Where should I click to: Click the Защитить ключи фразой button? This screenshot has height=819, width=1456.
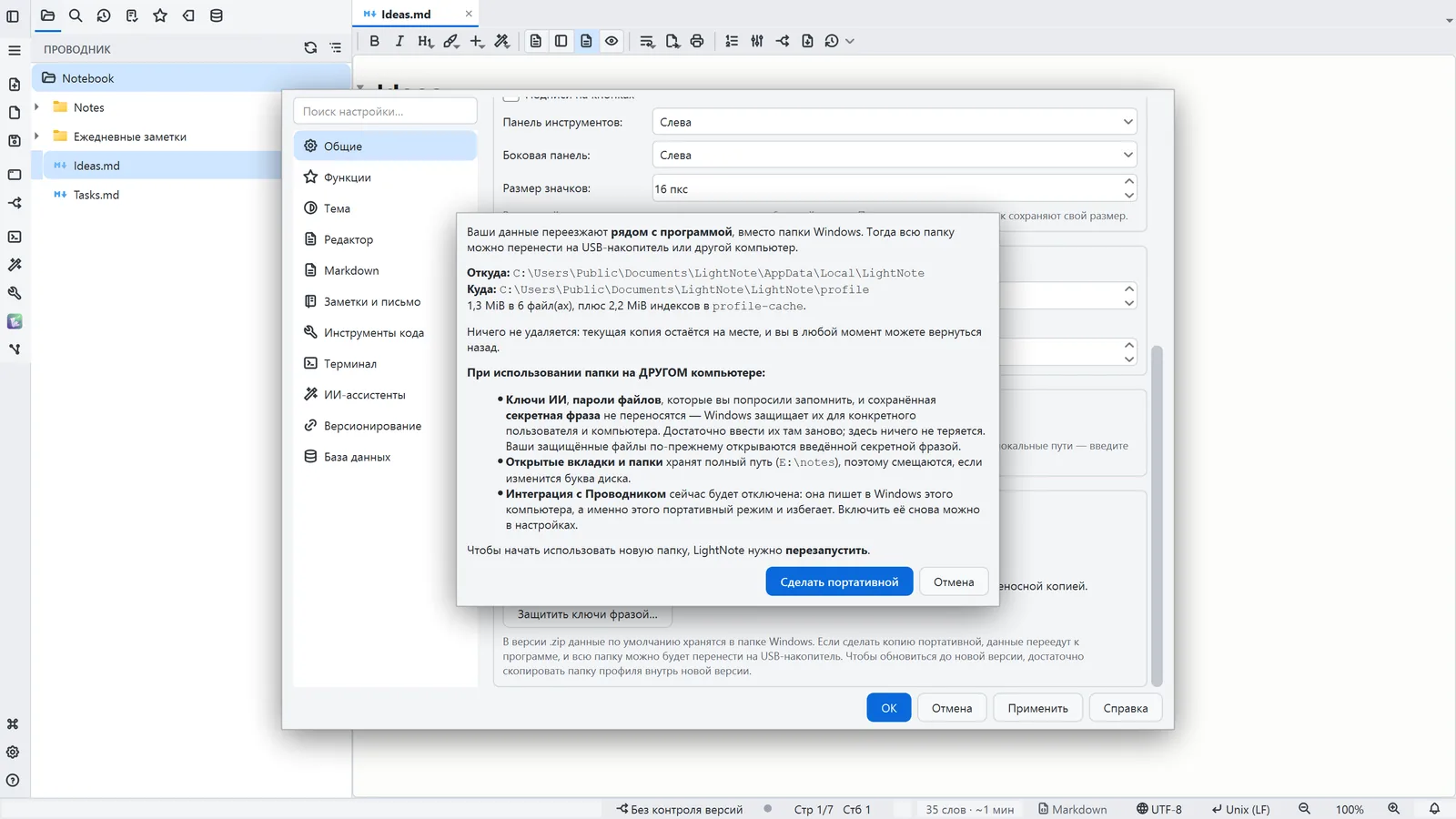pos(587,614)
